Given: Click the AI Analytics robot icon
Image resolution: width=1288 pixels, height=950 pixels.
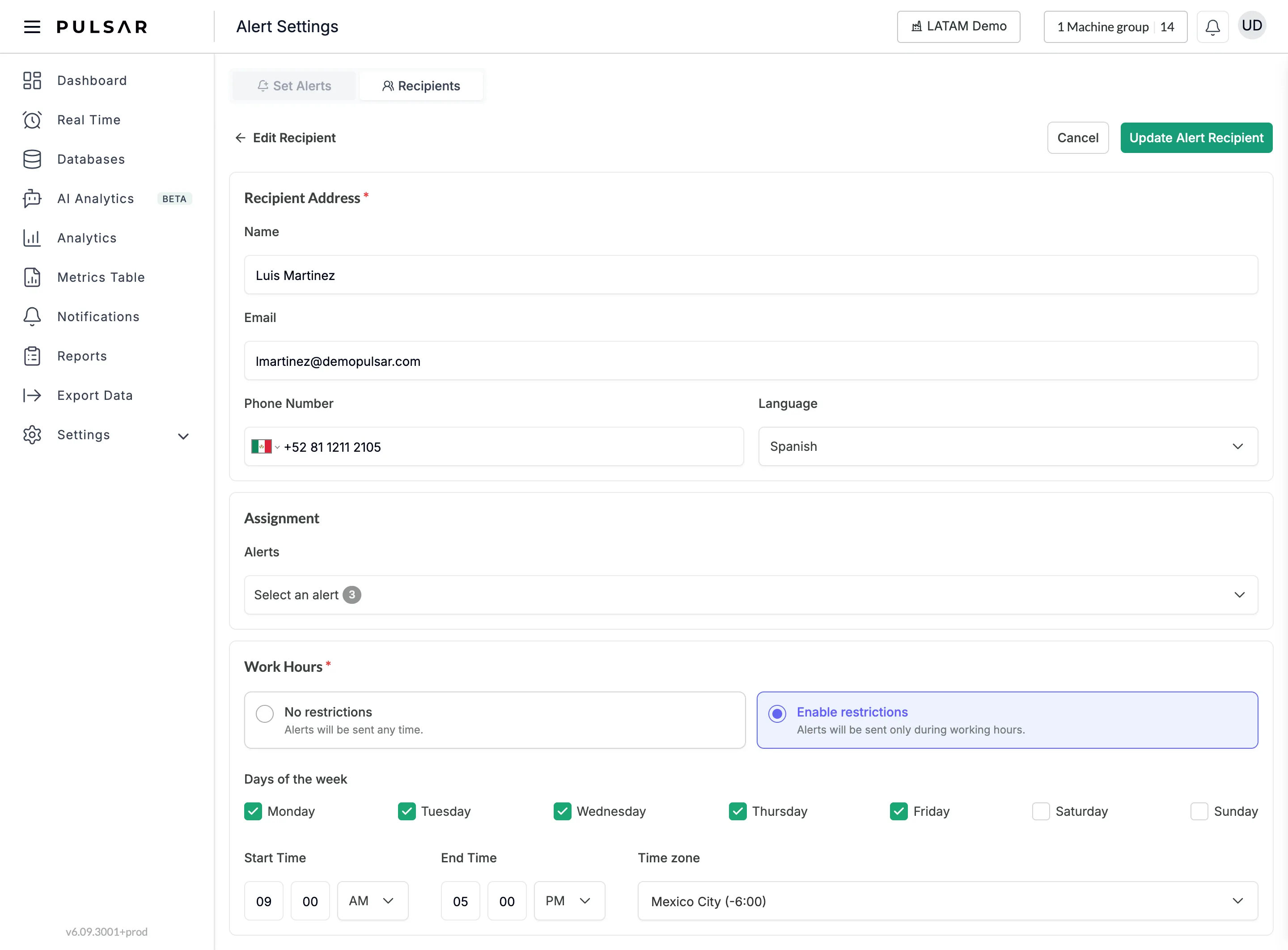Looking at the screenshot, I should [x=32, y=199].
